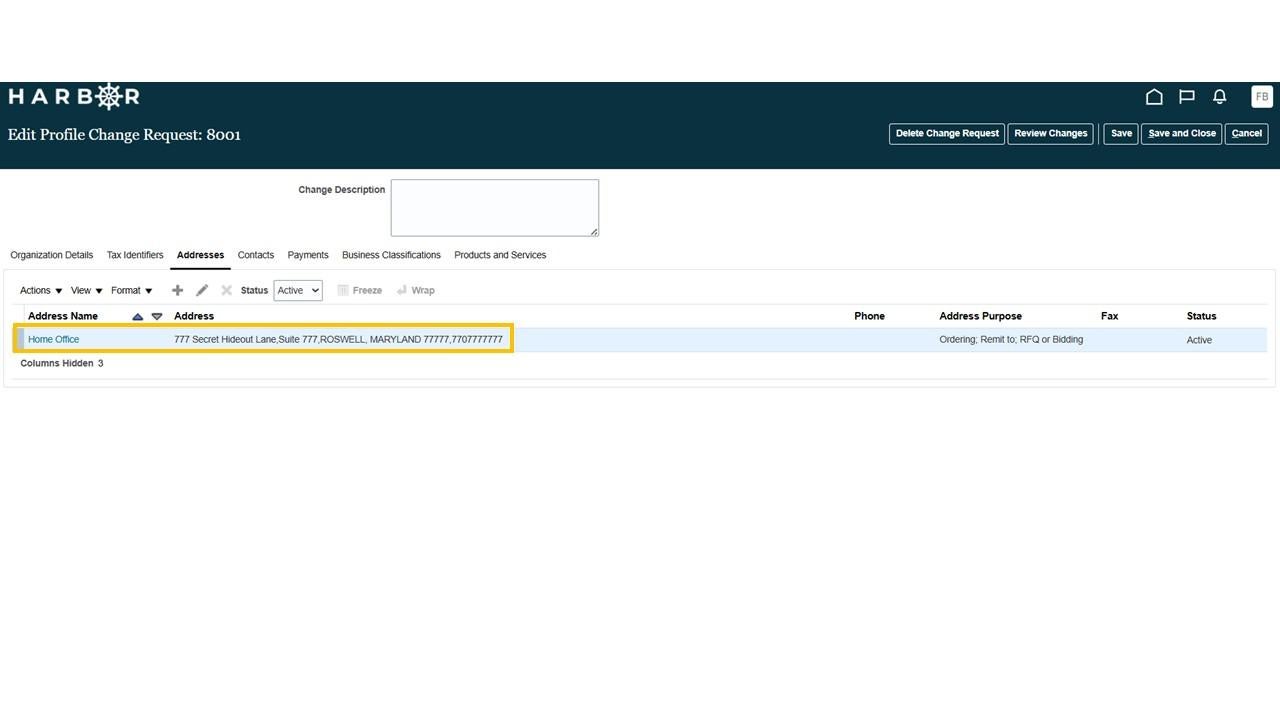The image size is (1280, 720).
Task: Click Review Changes button
Action: tap(1051, 134)
